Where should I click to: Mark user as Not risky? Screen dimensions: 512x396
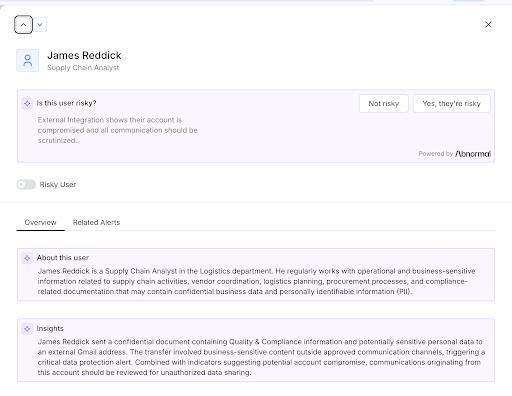(384, 104)
